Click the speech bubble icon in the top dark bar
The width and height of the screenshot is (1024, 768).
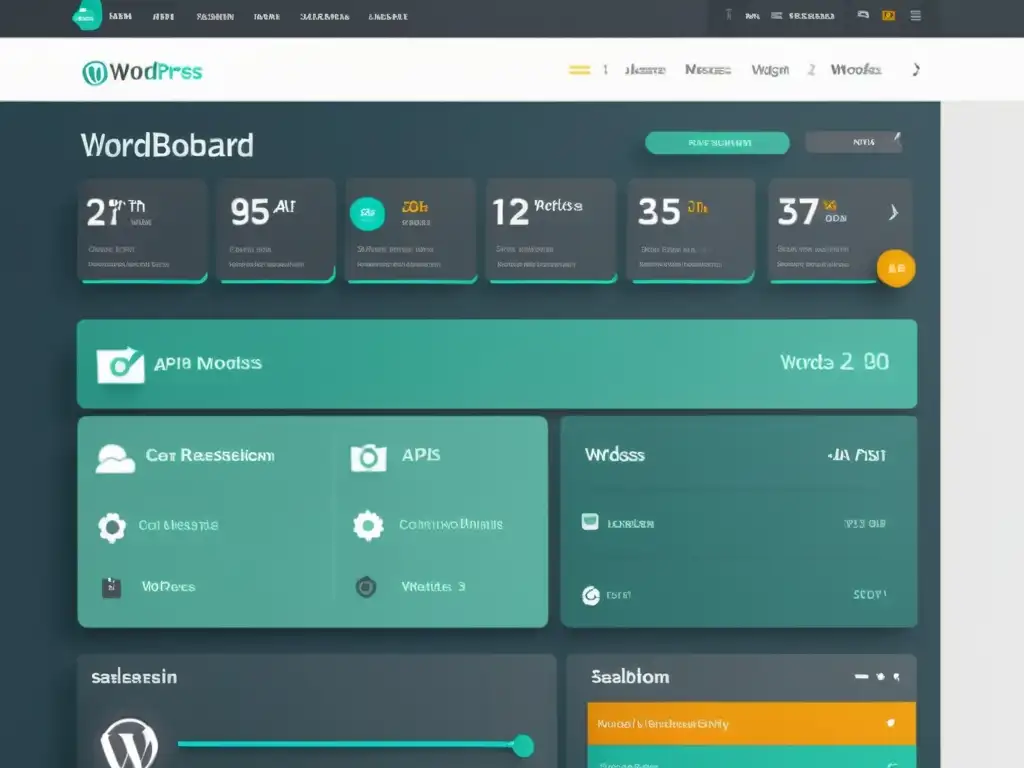pos(863,15)
